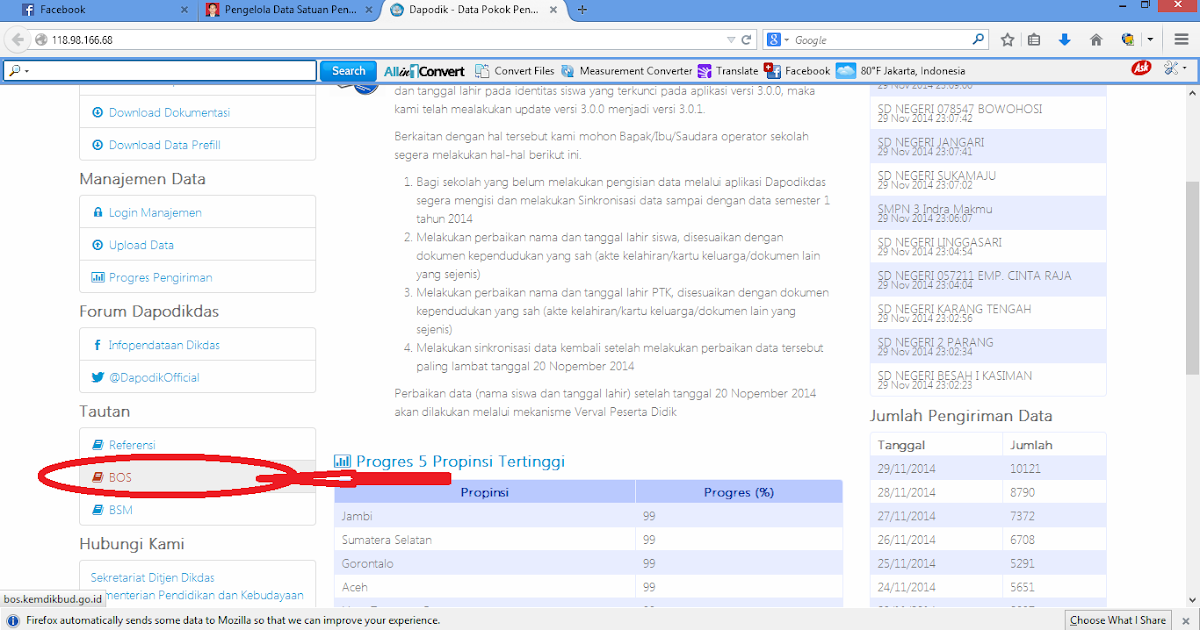1200x630 pixels.
Task: Reload the page with the refresh icon
Action: pos(746,40)
